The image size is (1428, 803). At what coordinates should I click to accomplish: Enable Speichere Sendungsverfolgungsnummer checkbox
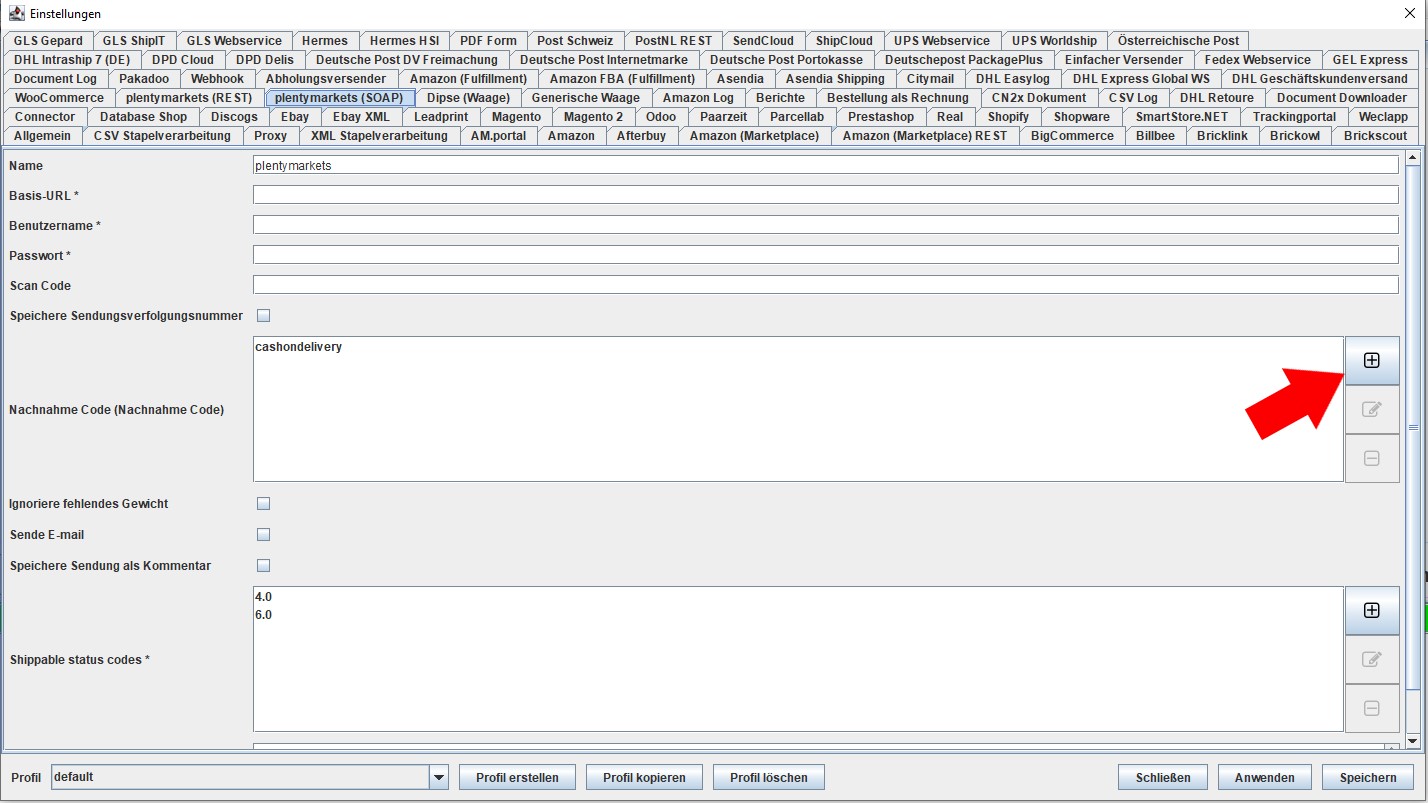click(264, 316)
